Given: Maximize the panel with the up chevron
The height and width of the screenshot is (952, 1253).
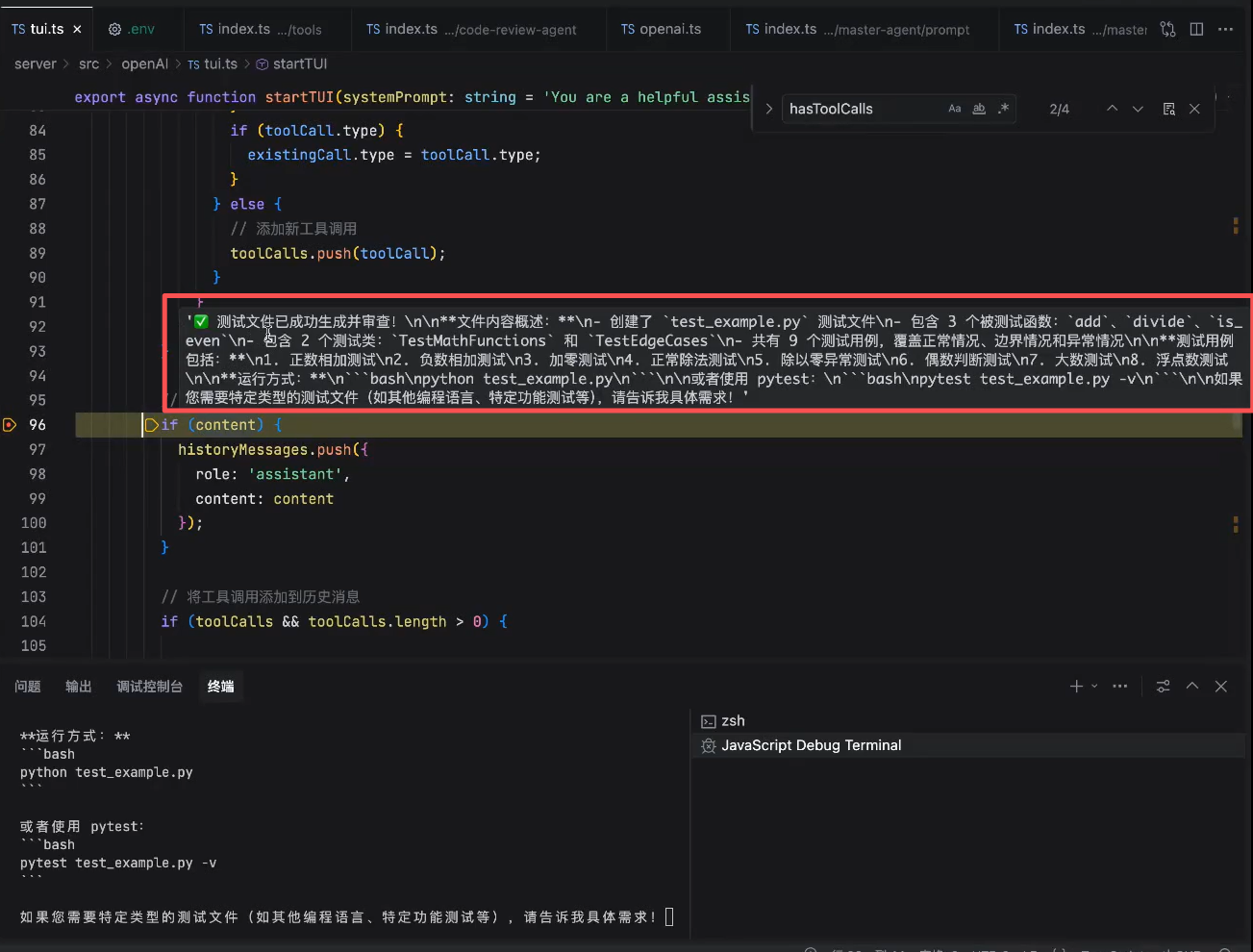Looking at the screenshot, I should point(1192,686).
